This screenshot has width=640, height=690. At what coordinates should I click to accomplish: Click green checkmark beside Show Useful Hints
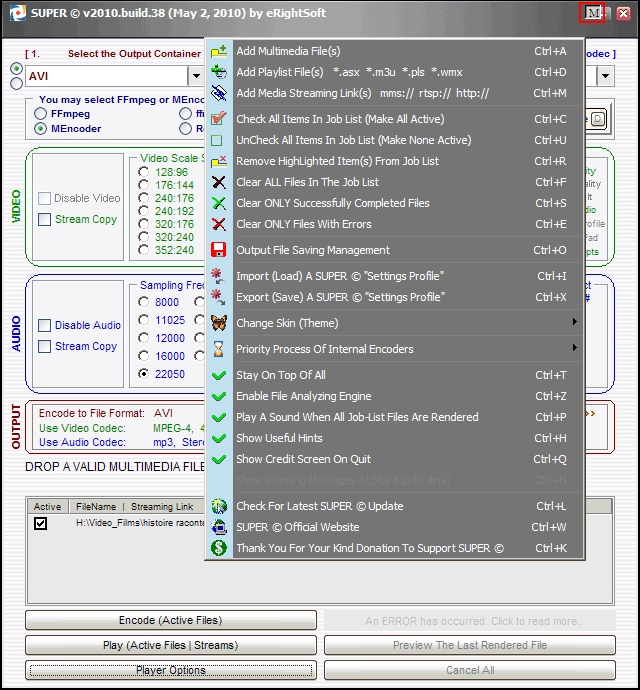tap(219, 438)
